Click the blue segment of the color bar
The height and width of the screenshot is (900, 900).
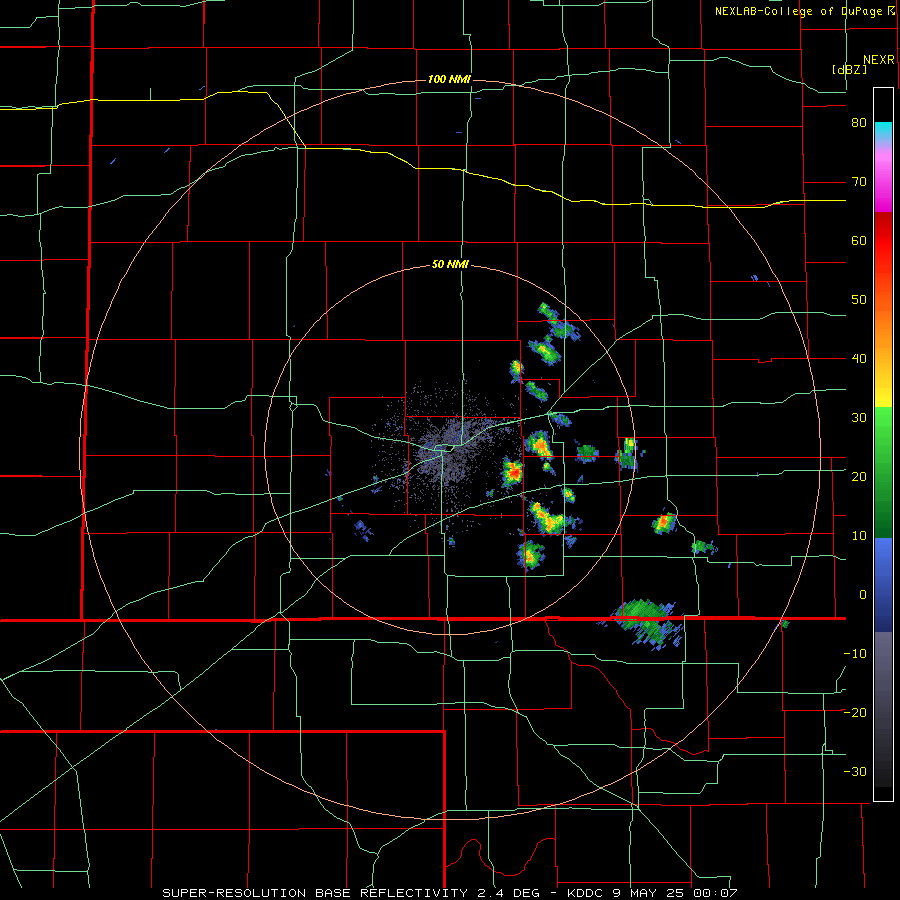click(x=883, y=584)
